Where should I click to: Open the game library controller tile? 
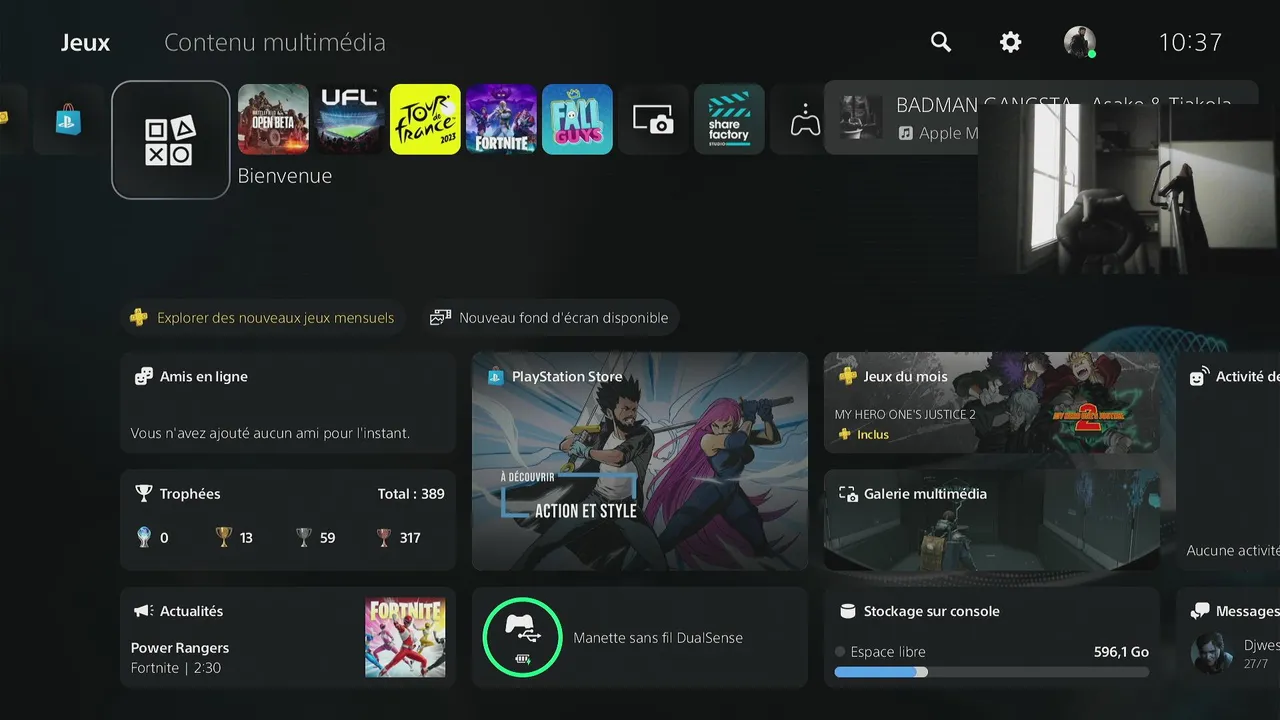click(805, 119)
